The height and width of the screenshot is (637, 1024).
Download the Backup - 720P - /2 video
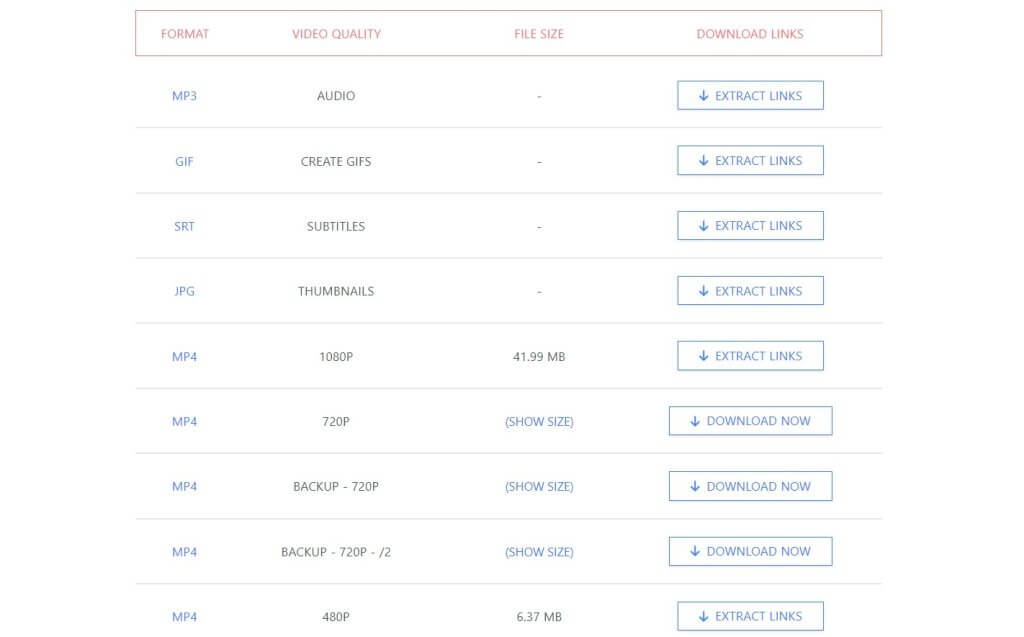(x=750, y=551)
